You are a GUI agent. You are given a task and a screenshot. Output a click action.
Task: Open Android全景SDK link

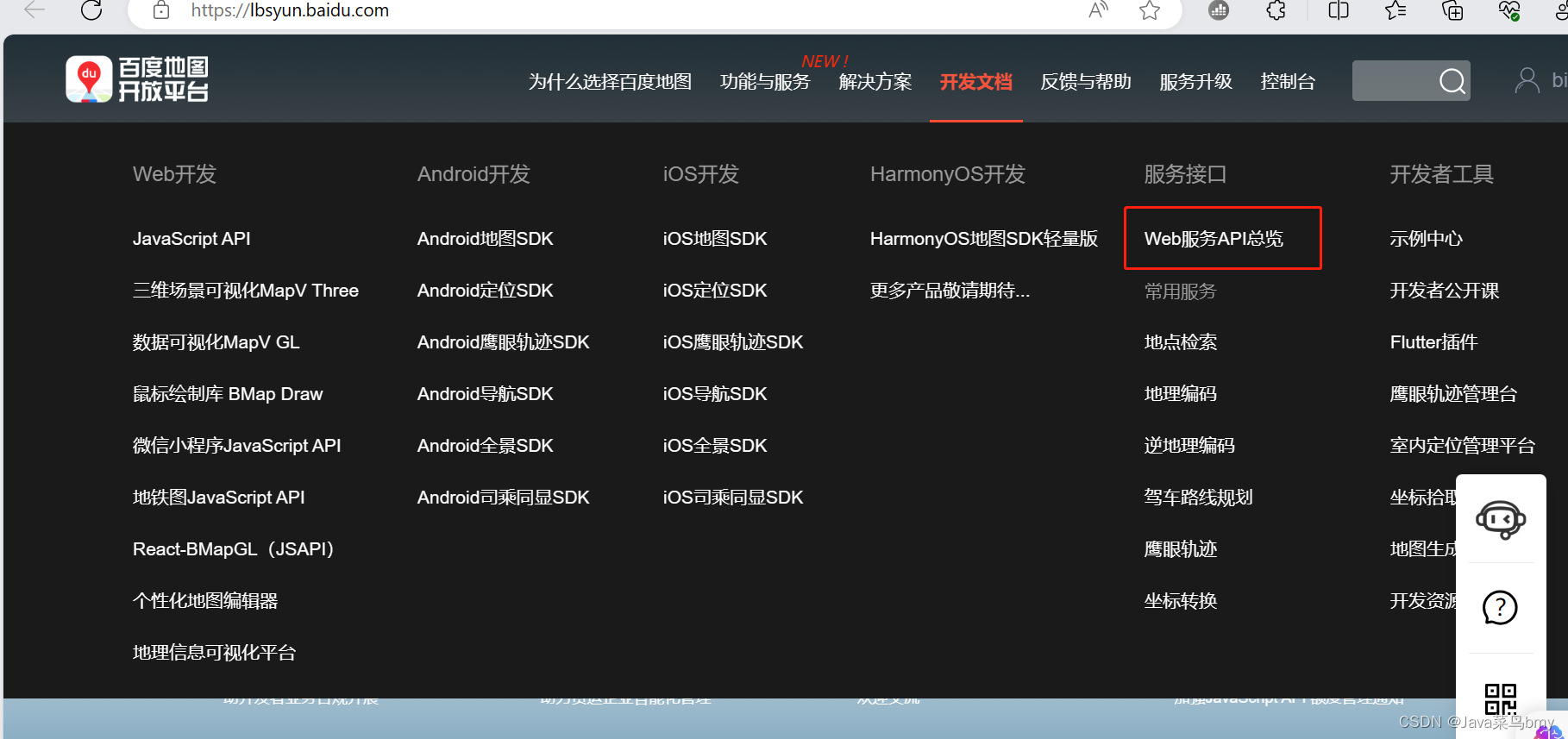coord(486,446)
